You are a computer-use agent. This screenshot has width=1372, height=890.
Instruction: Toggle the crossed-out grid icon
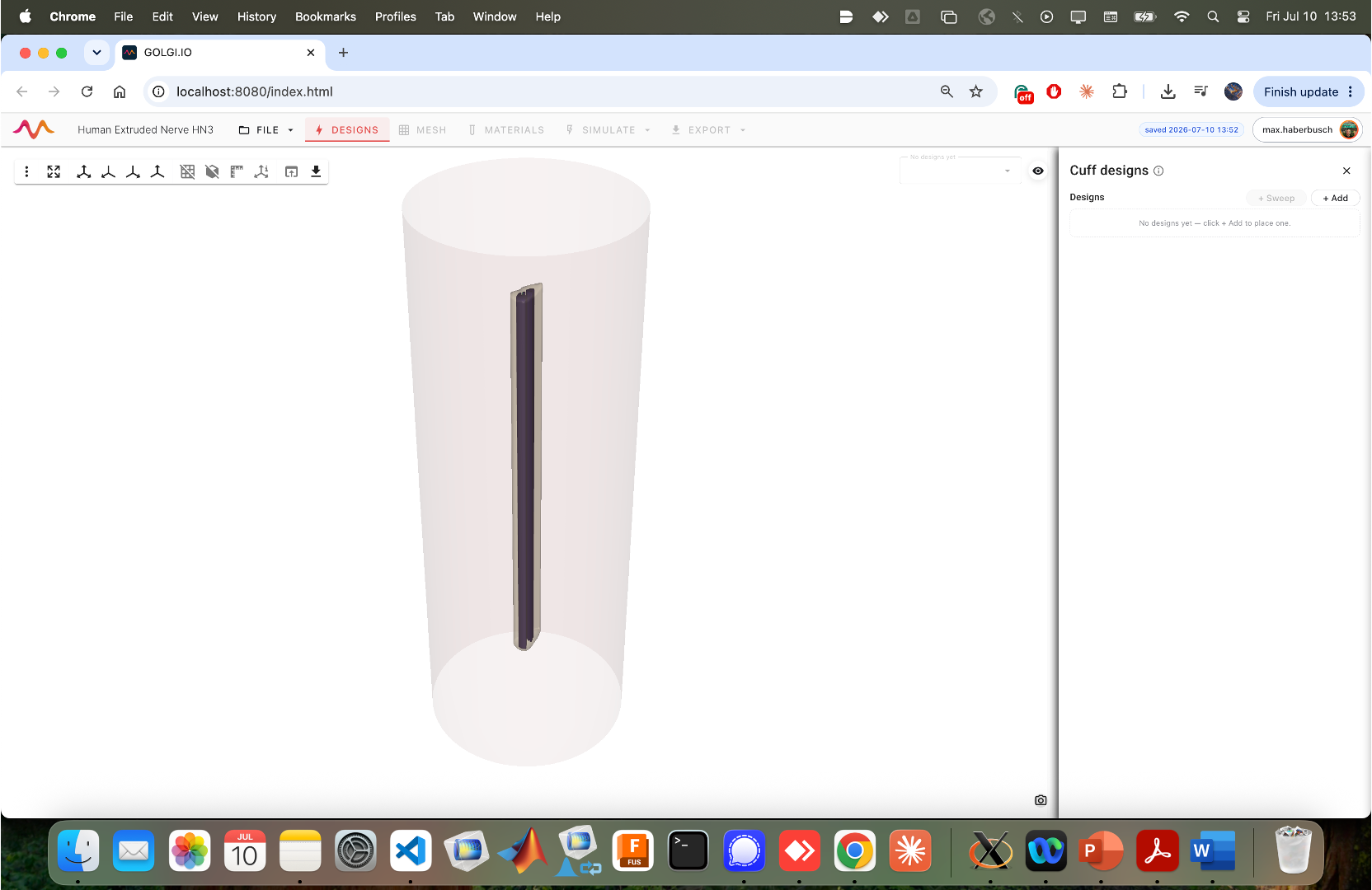point(187,171)
